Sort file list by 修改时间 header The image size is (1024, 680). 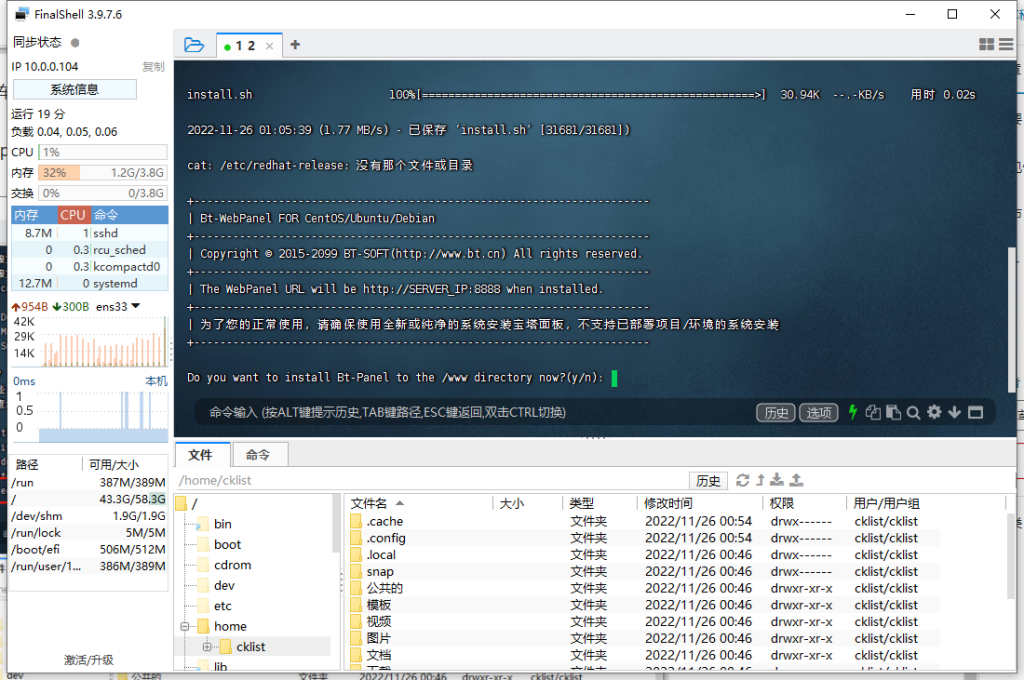(699, 504)
